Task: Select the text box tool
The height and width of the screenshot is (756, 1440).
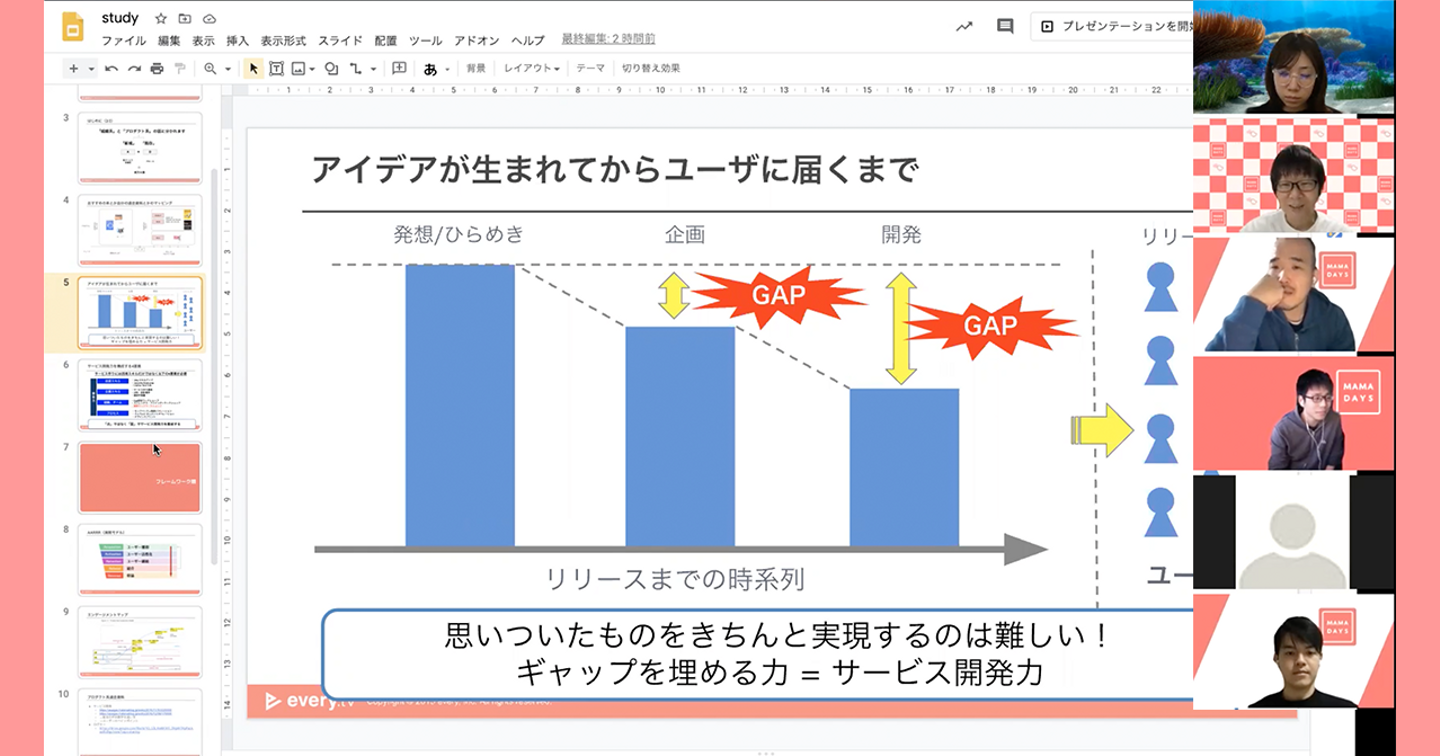Action: pyautogui.click(x=276, y=69)
